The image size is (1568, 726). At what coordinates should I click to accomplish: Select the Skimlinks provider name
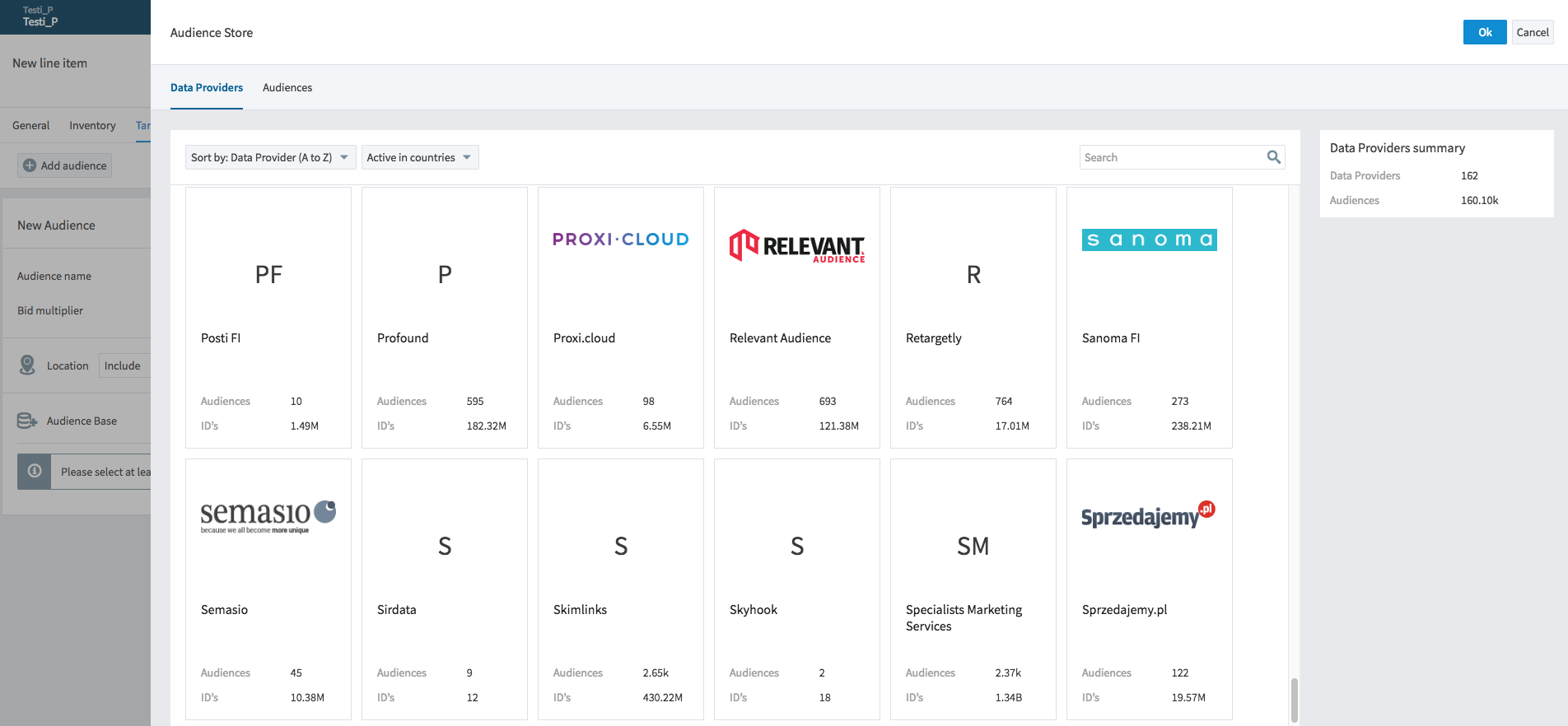click(x=580, y=610)
